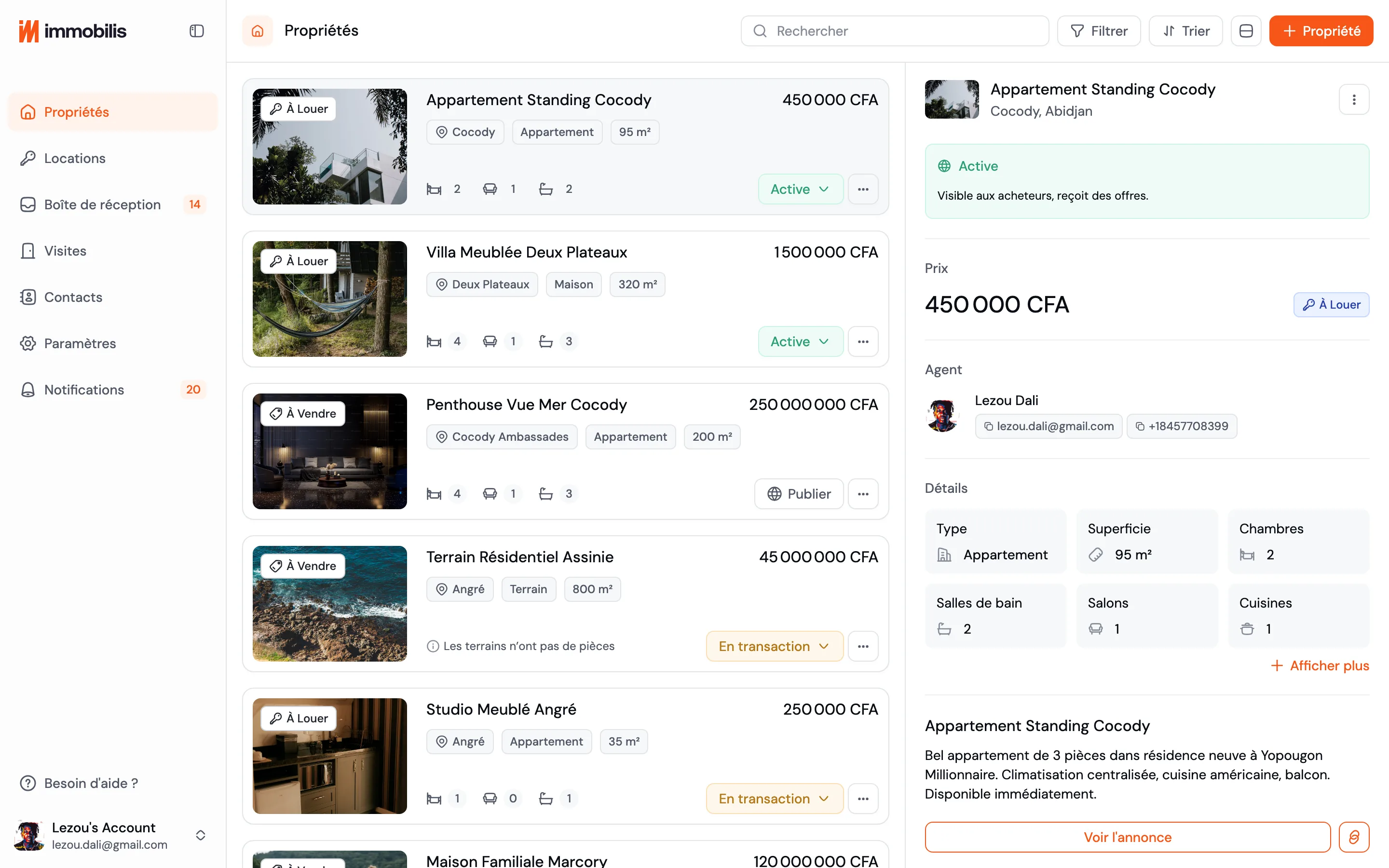This screenshot has width=1389, height=868.
Task: Open Contacts in sidebar
Action: point(112,298)
